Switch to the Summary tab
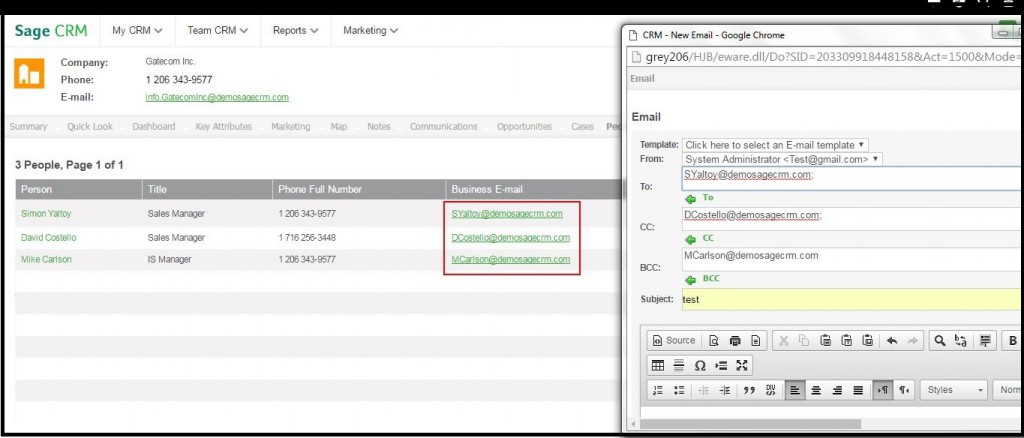The width and height of the screenshot is (1024, 438). point(28,127)
